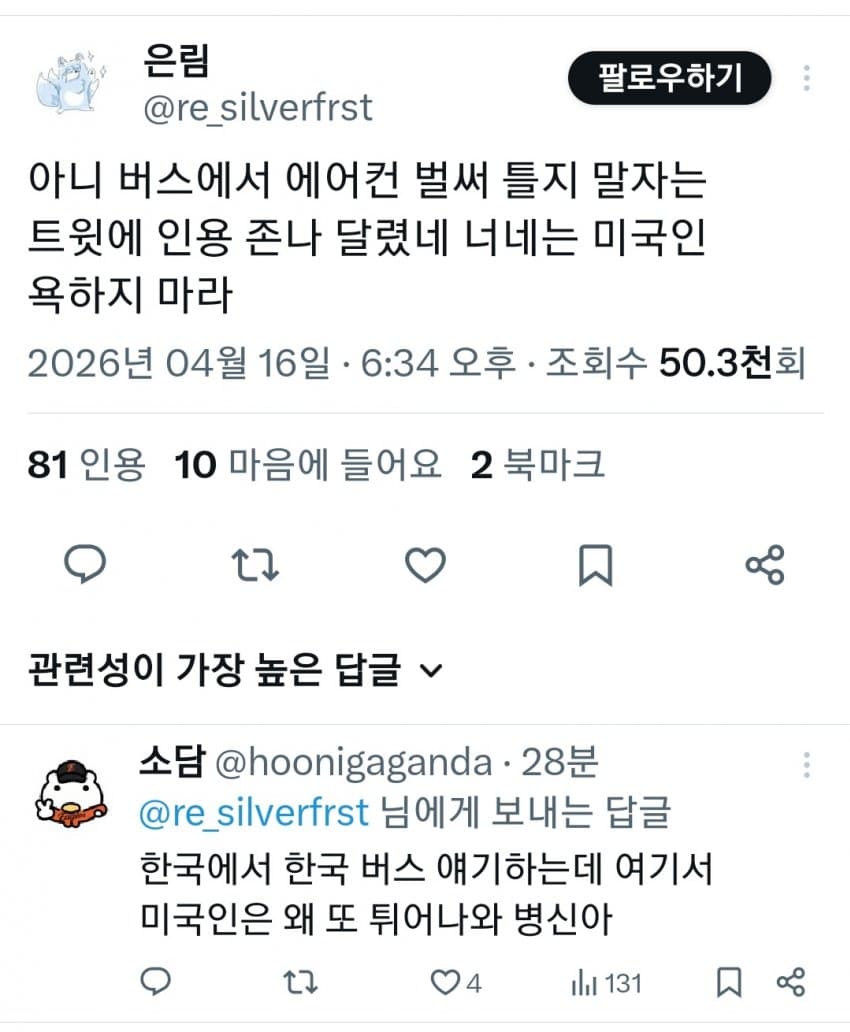Screen dimensions: 850x1032
Task: Open the @re_silverfrst handle in header
Action: [x=257, y=109]
